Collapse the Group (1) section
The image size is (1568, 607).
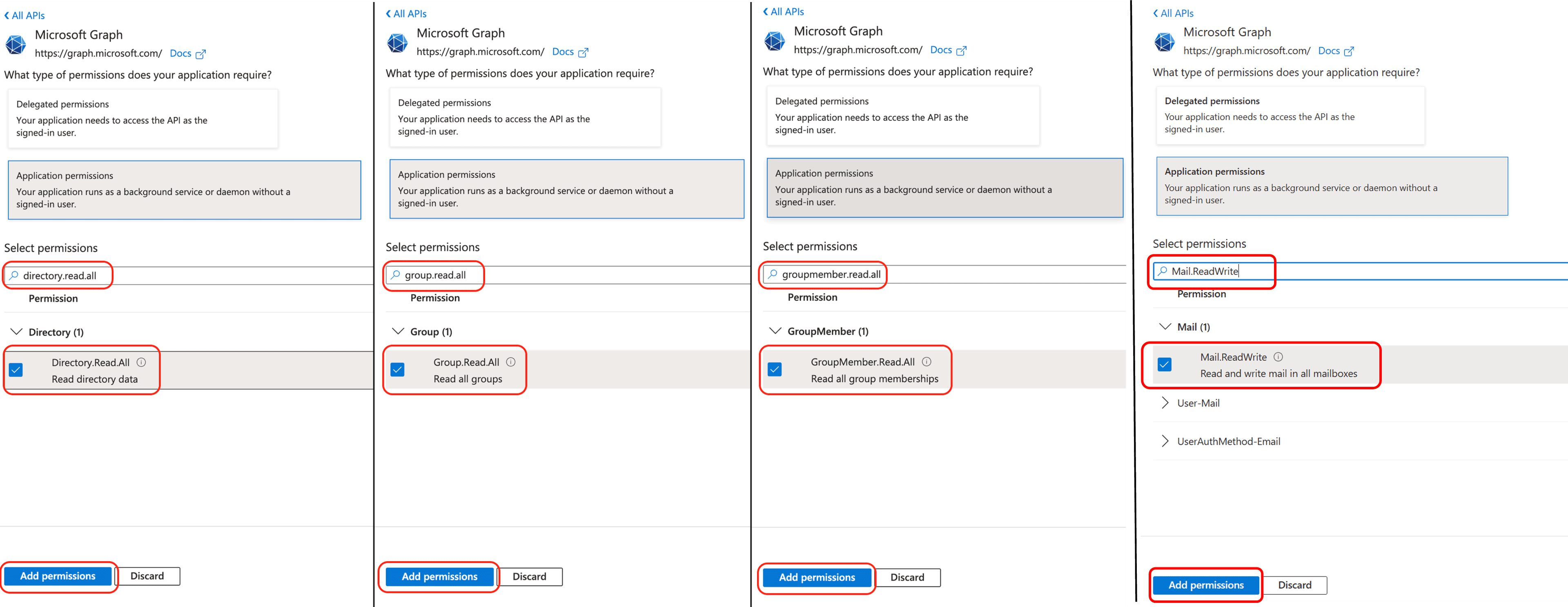(x=398, y=331)
